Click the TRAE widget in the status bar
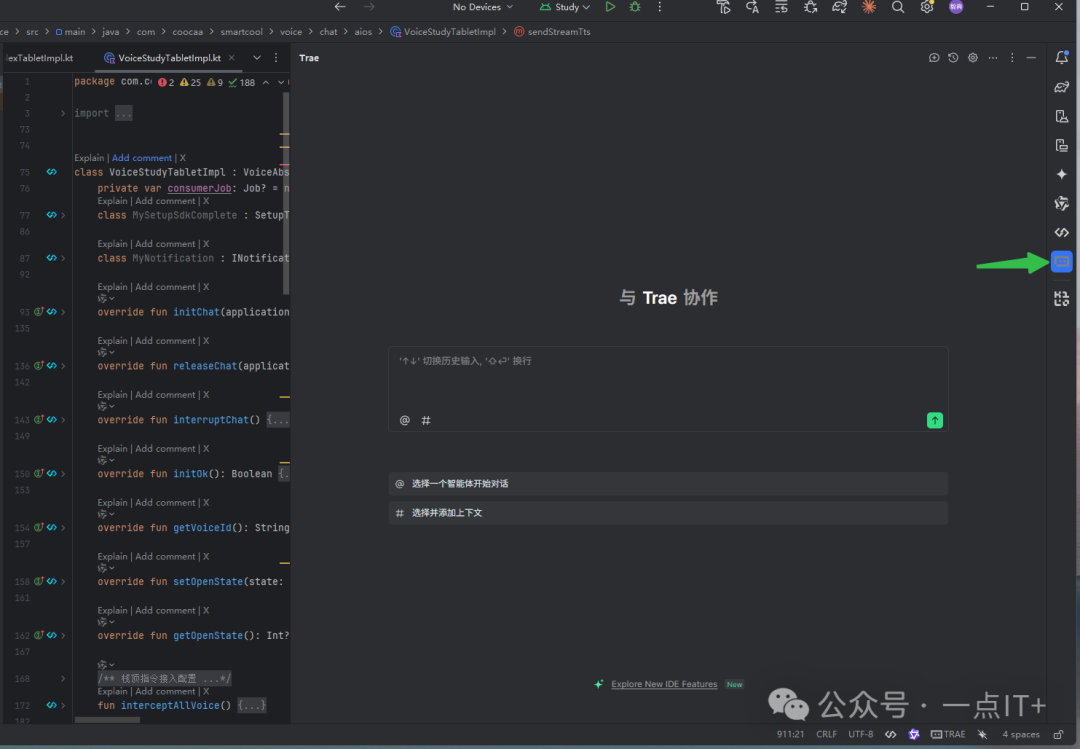 click(x=948, y=734)
